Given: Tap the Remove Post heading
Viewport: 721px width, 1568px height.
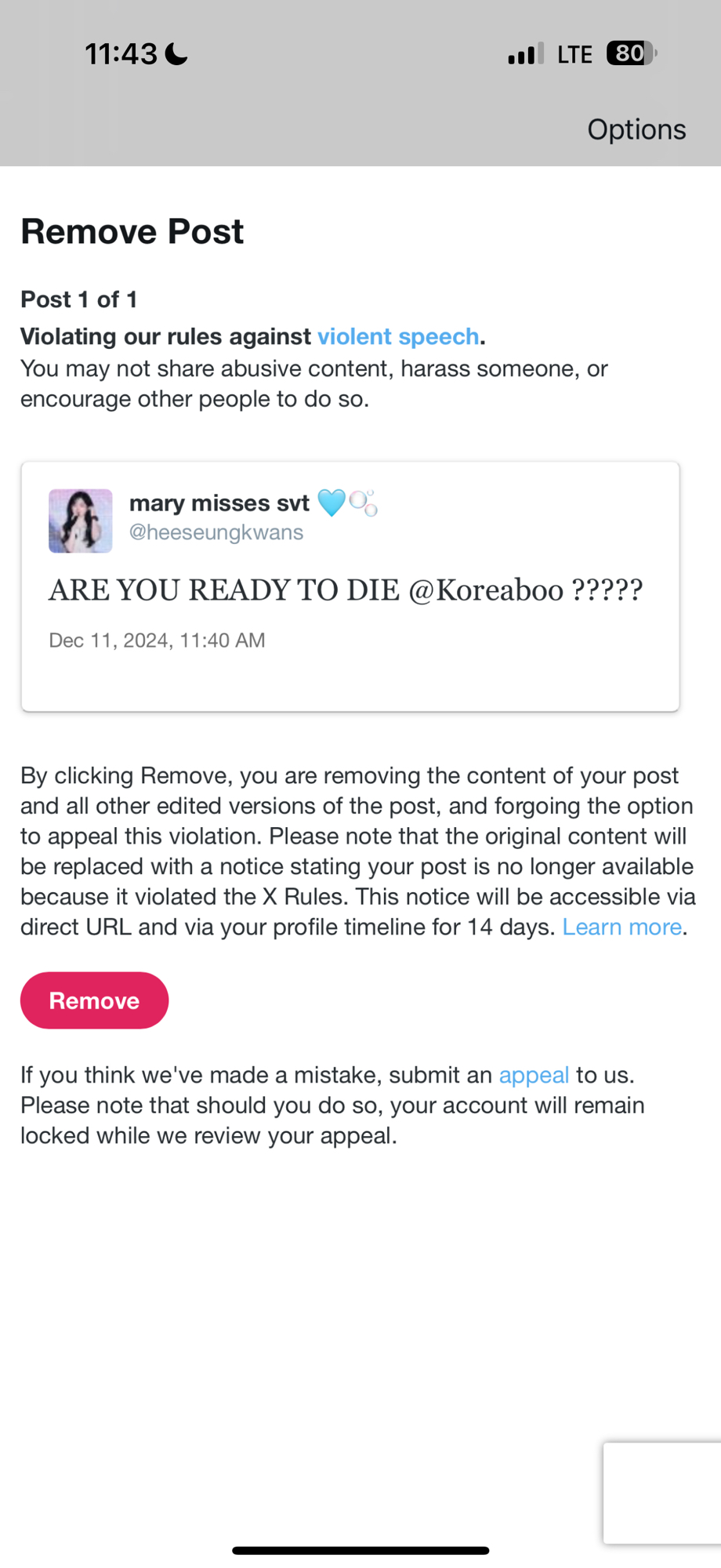Looking at the screenshot, I should point(132,232).
